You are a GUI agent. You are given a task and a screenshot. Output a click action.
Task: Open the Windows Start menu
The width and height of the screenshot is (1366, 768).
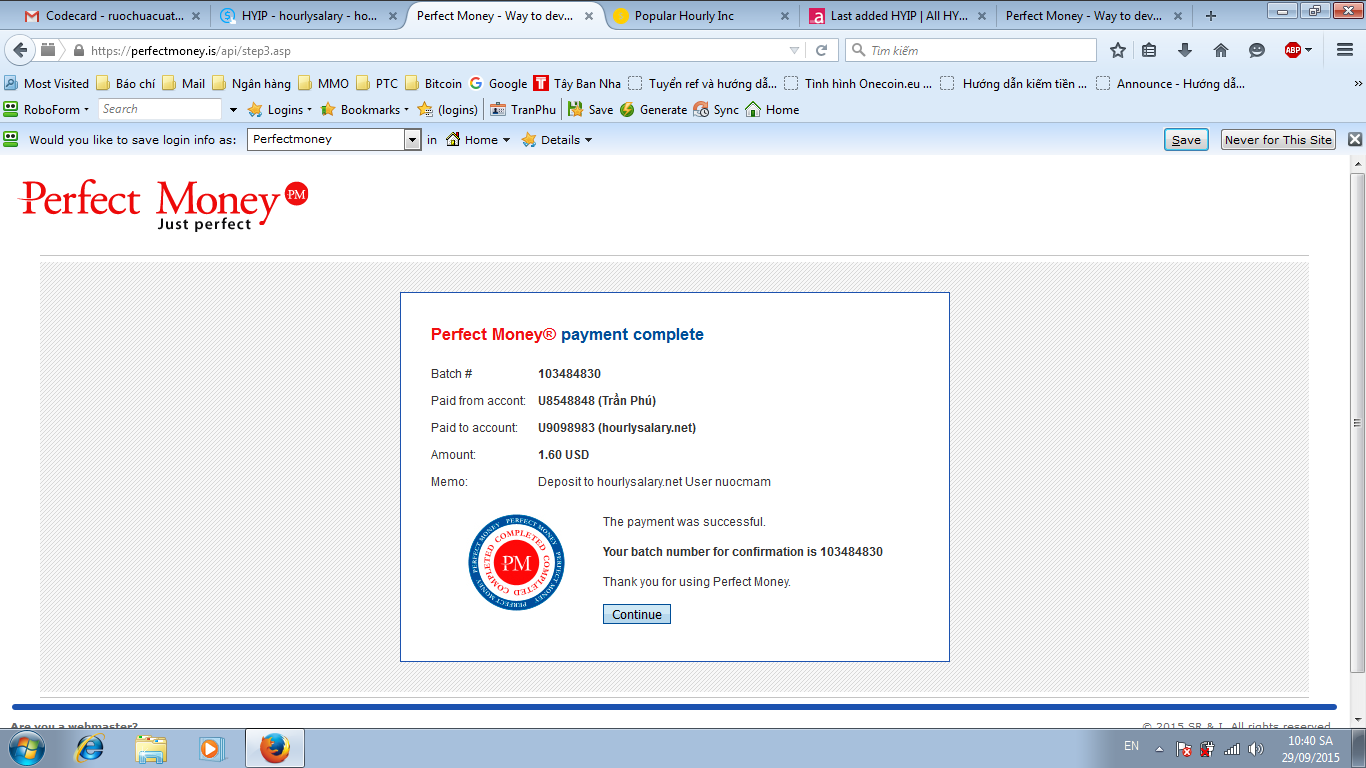[x=27, y=748]
